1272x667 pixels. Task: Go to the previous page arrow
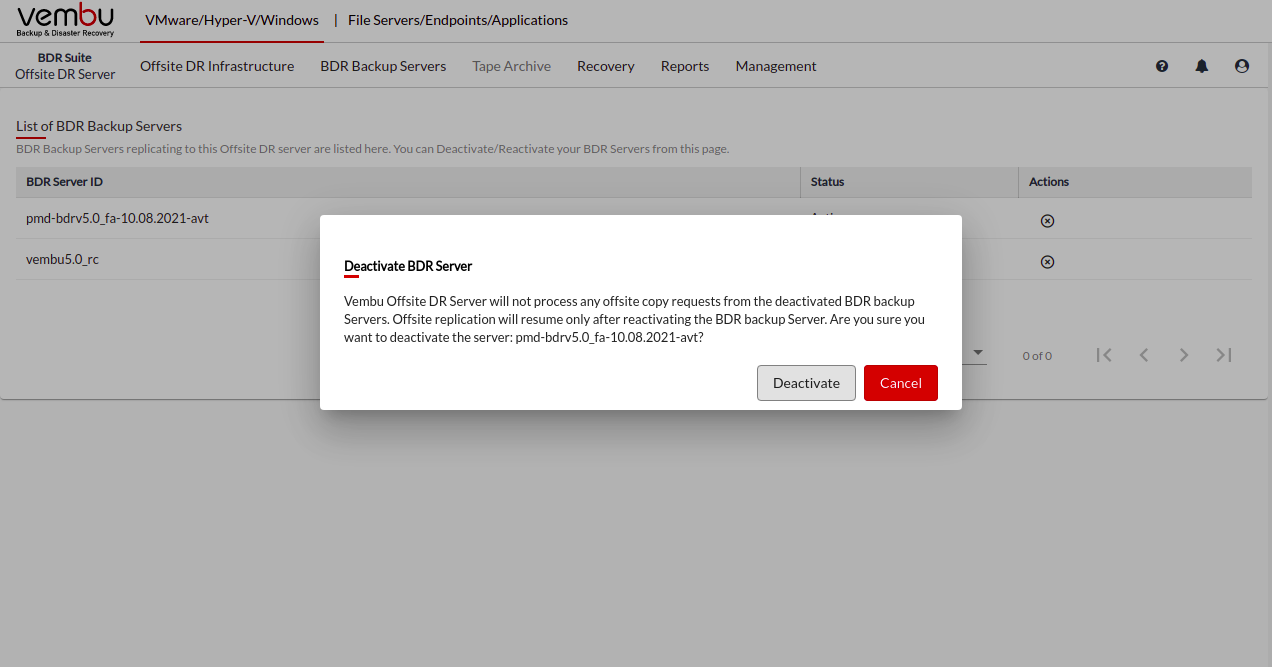pos(1144,355)
